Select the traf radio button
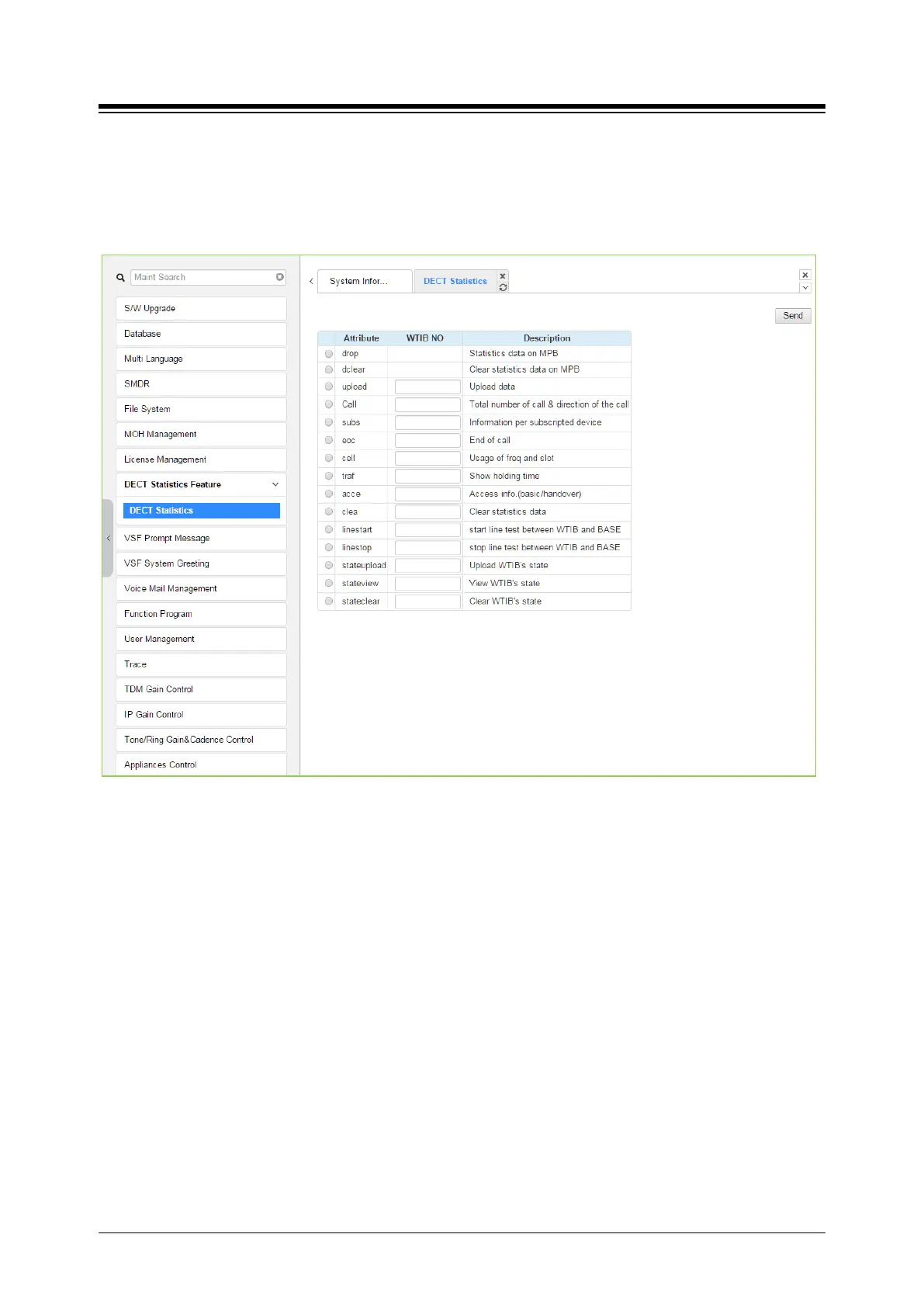Image resolution: width=924 pixels, height=1307 pixels. [329, 476]
